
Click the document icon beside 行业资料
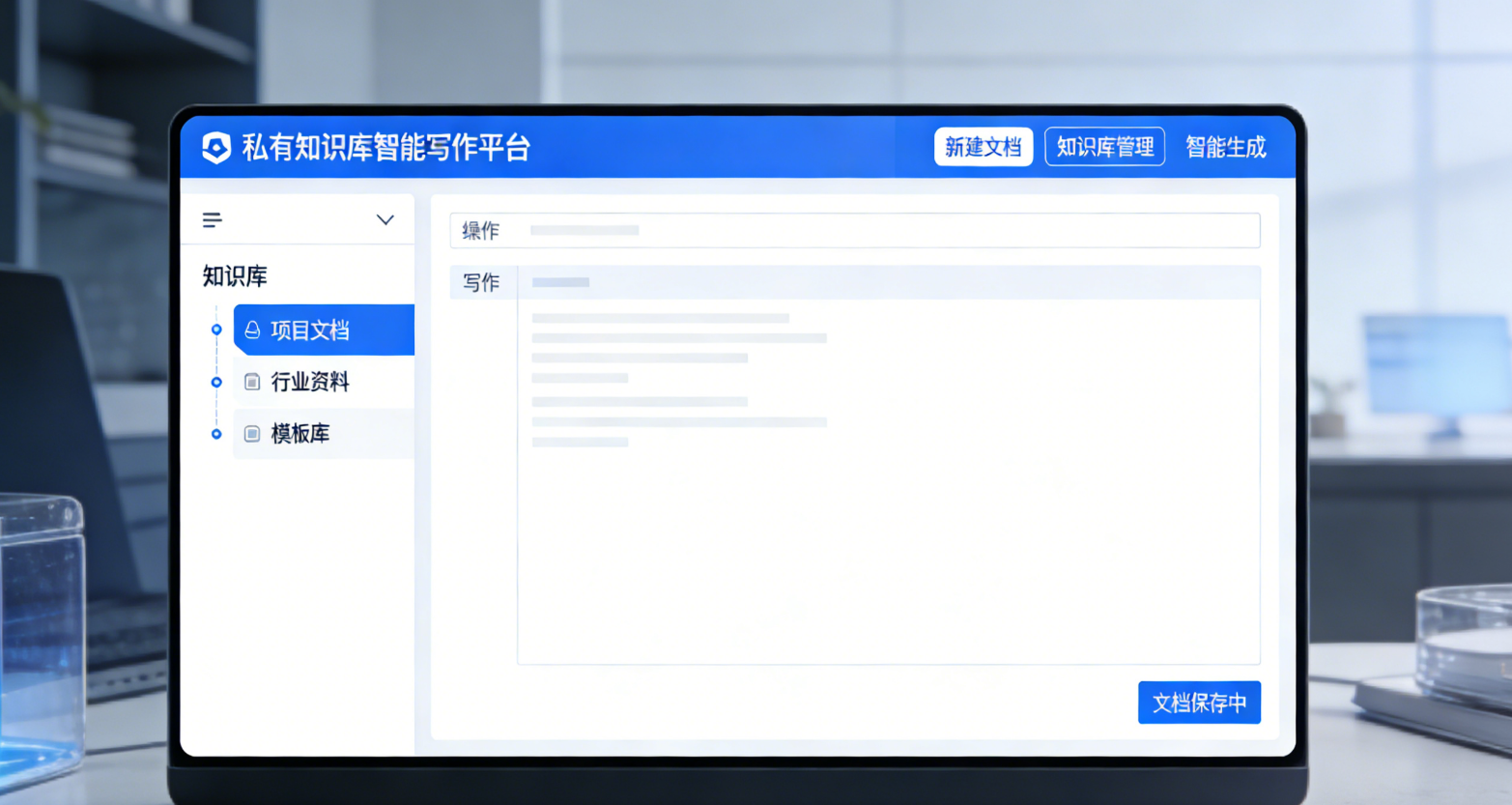coord(252,382)
